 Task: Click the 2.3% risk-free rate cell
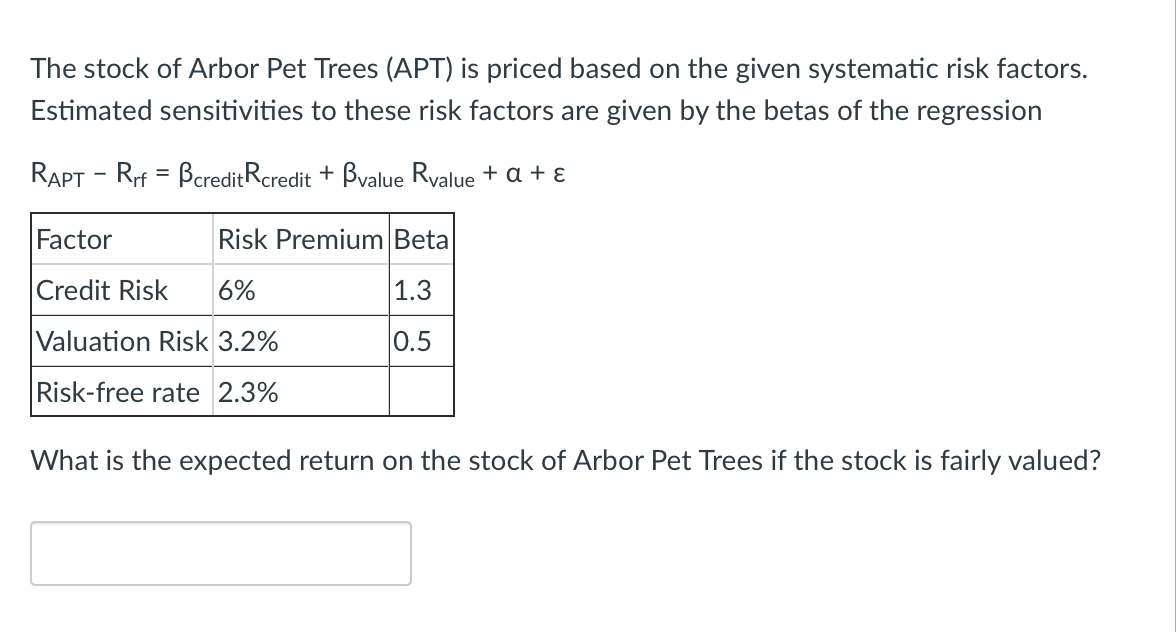tap(301, 391)
